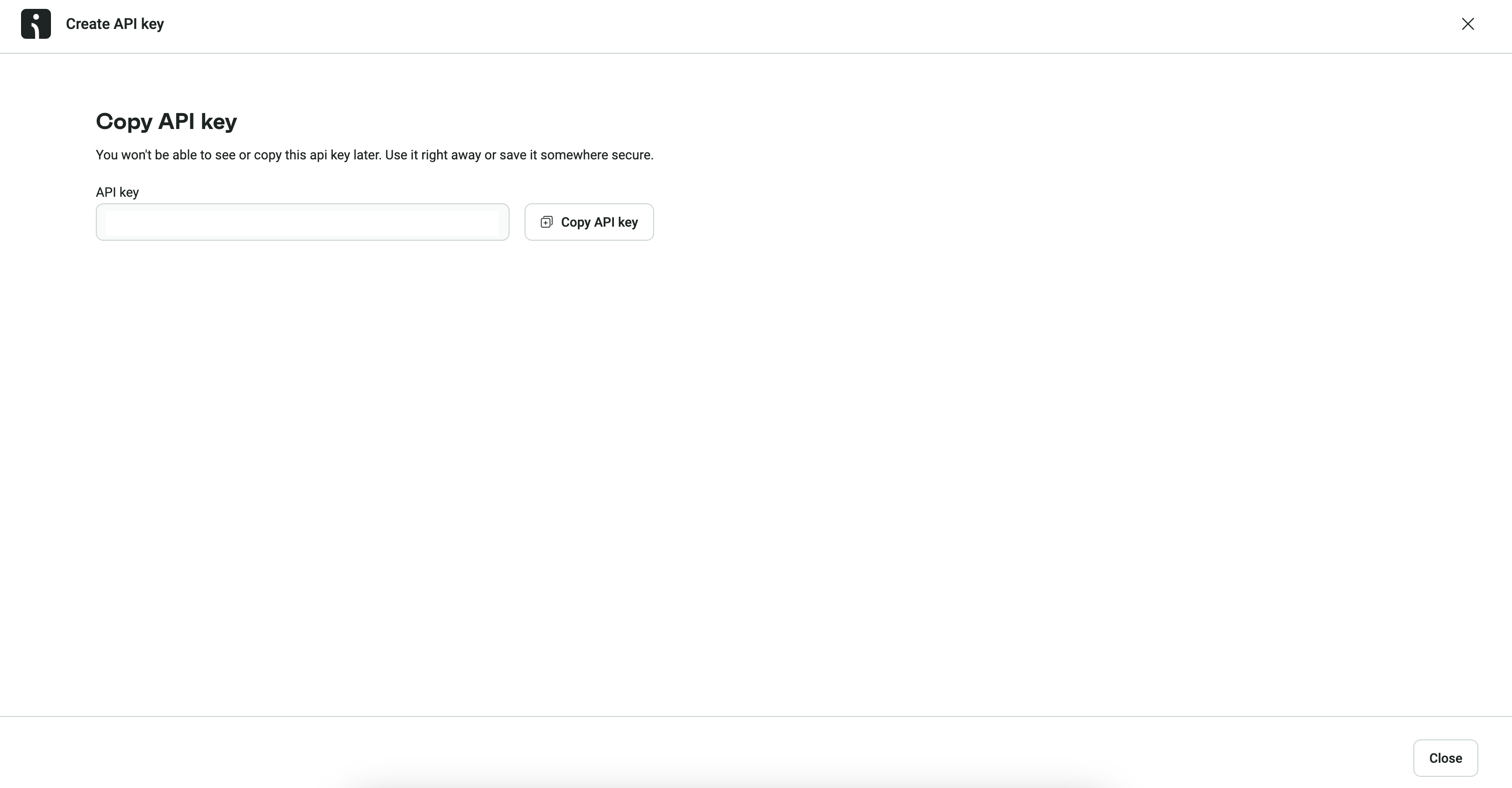Click the warning text about saving the key
The image size is (1512, 788).
pos(374,155)
